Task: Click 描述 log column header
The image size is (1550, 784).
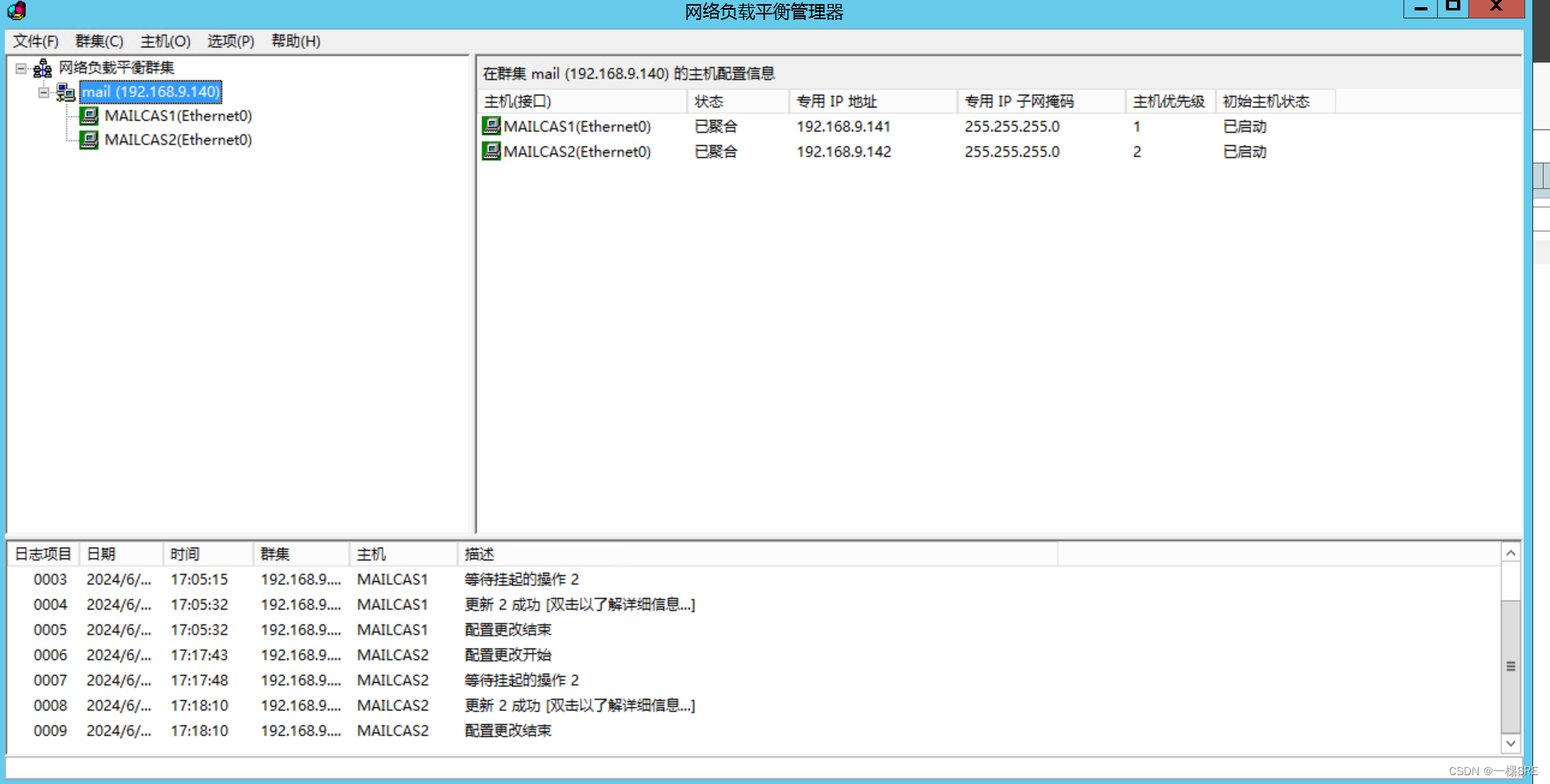Action: tap(757, 554)
